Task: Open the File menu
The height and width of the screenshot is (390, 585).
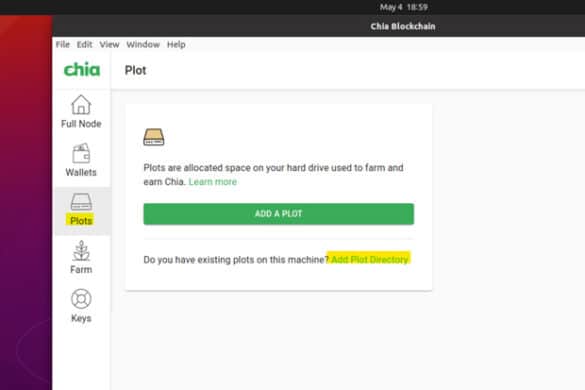Action: pos(63,44)
